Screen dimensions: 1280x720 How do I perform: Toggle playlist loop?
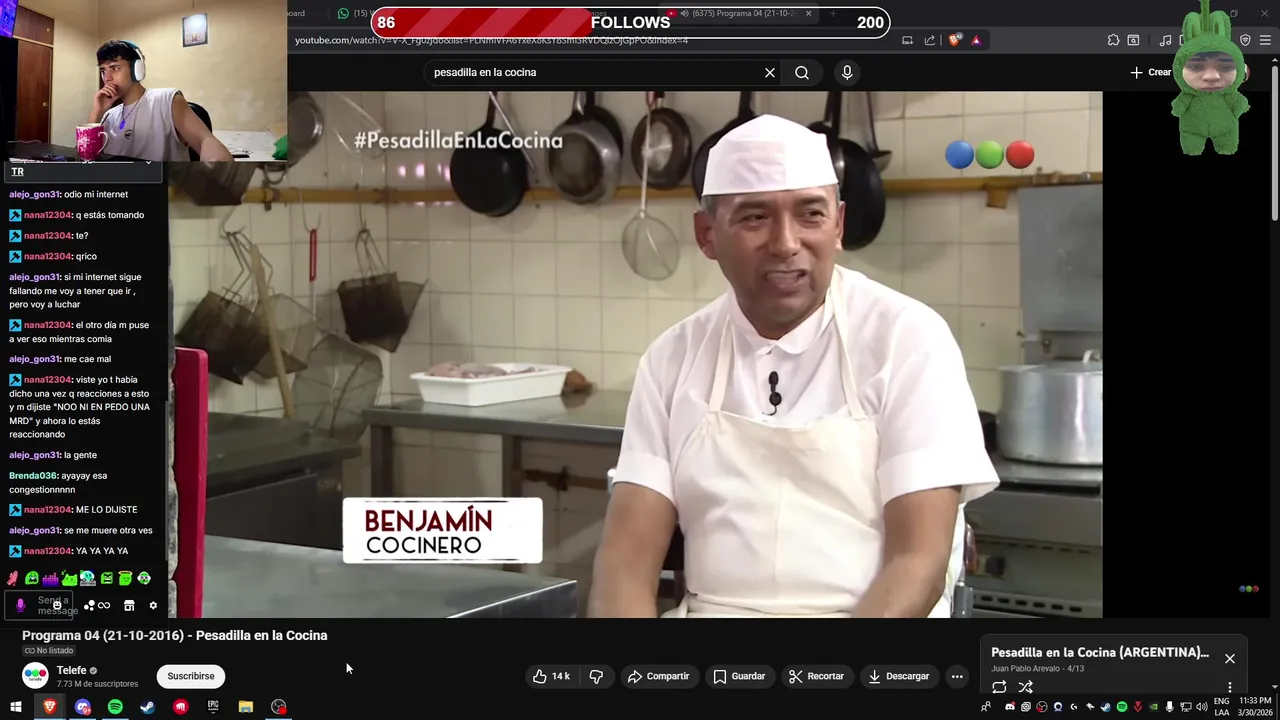coord(999,687)
